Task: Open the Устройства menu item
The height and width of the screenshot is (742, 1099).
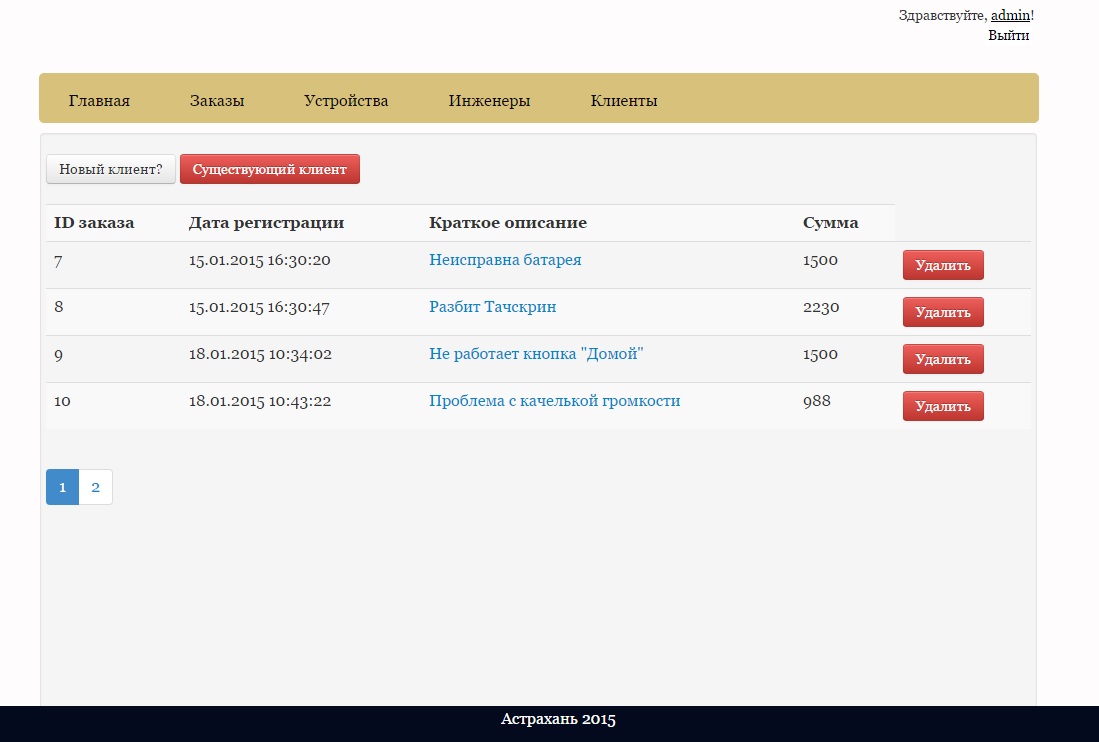Action: point(346,100)
